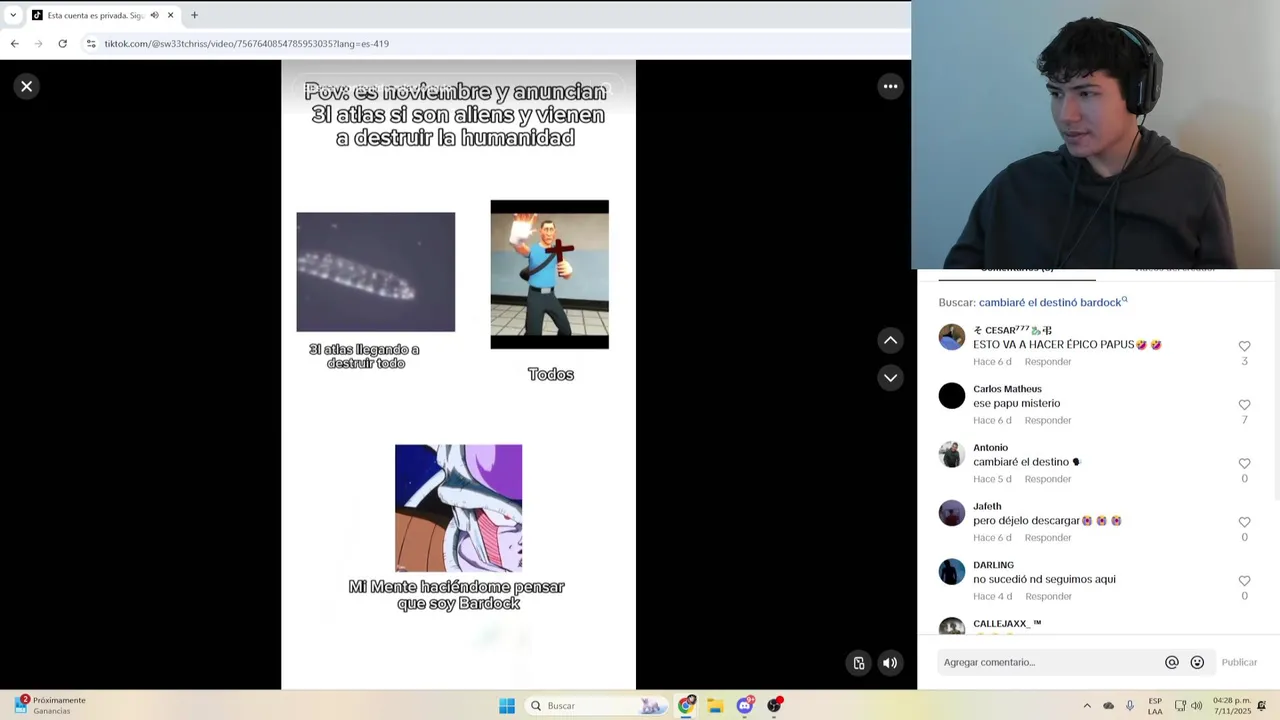Open Antonio's profile avatar
The height and width of the screenshot is (720, 1280).
(x=952, y=454)
